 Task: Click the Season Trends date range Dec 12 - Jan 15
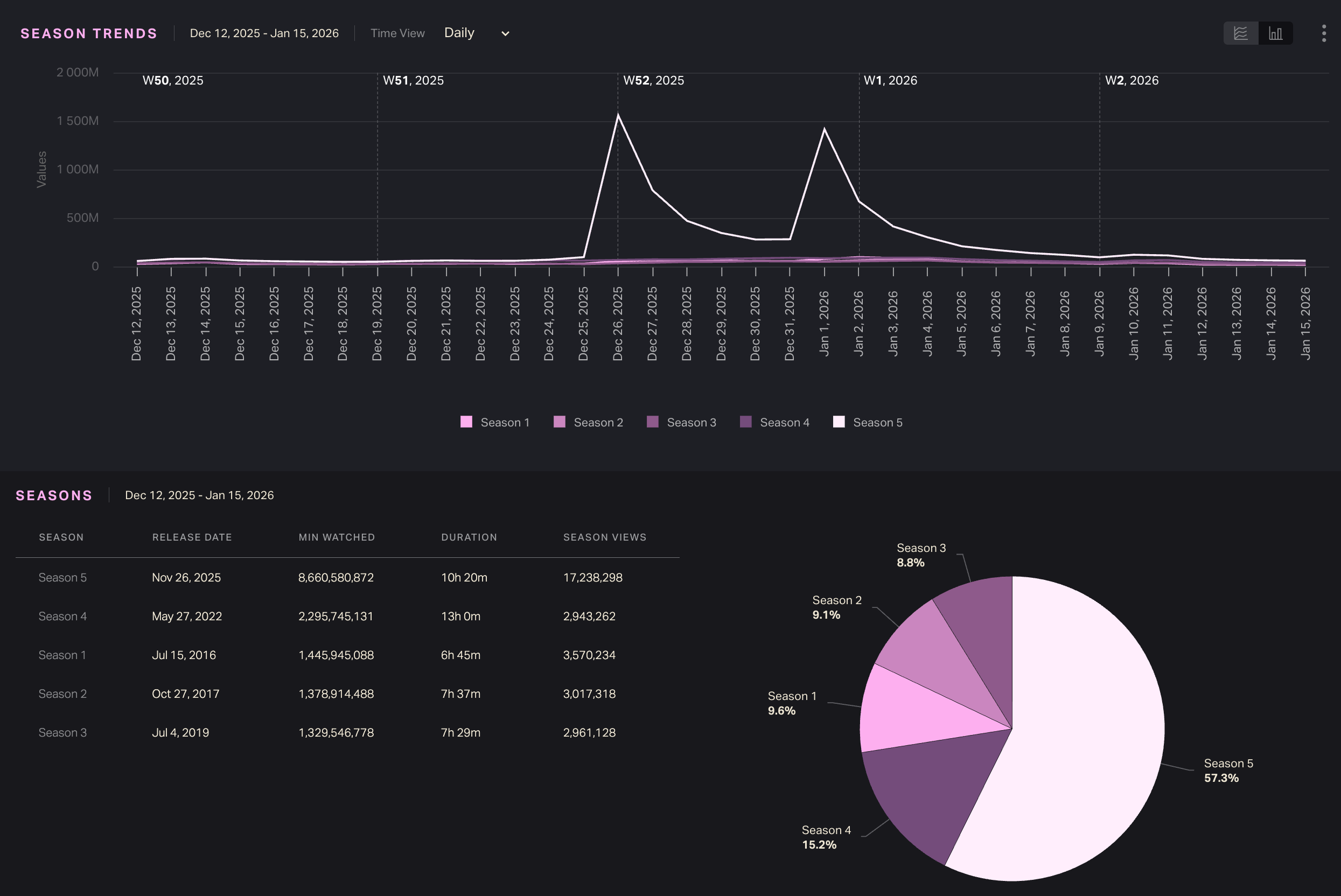(264, 33)
